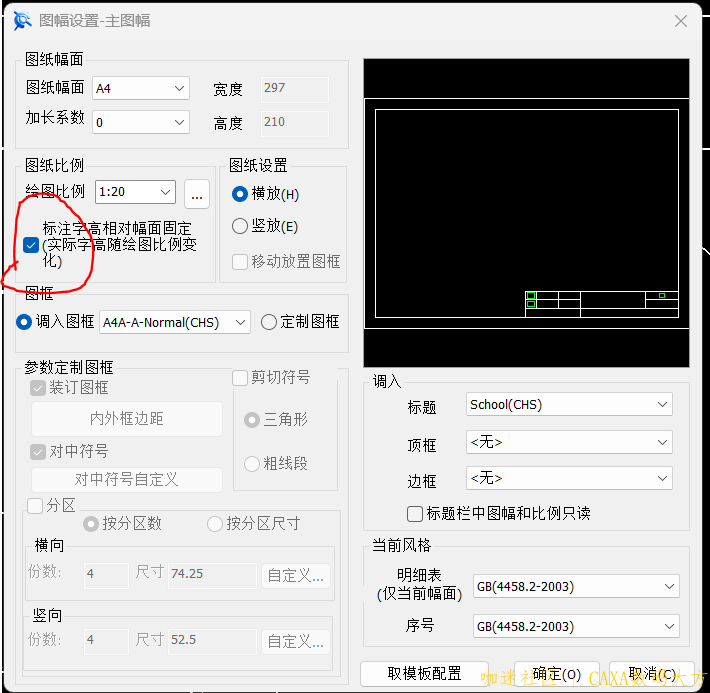
Task: Select the 粗线段 radio option
Action: coord(252,464)
